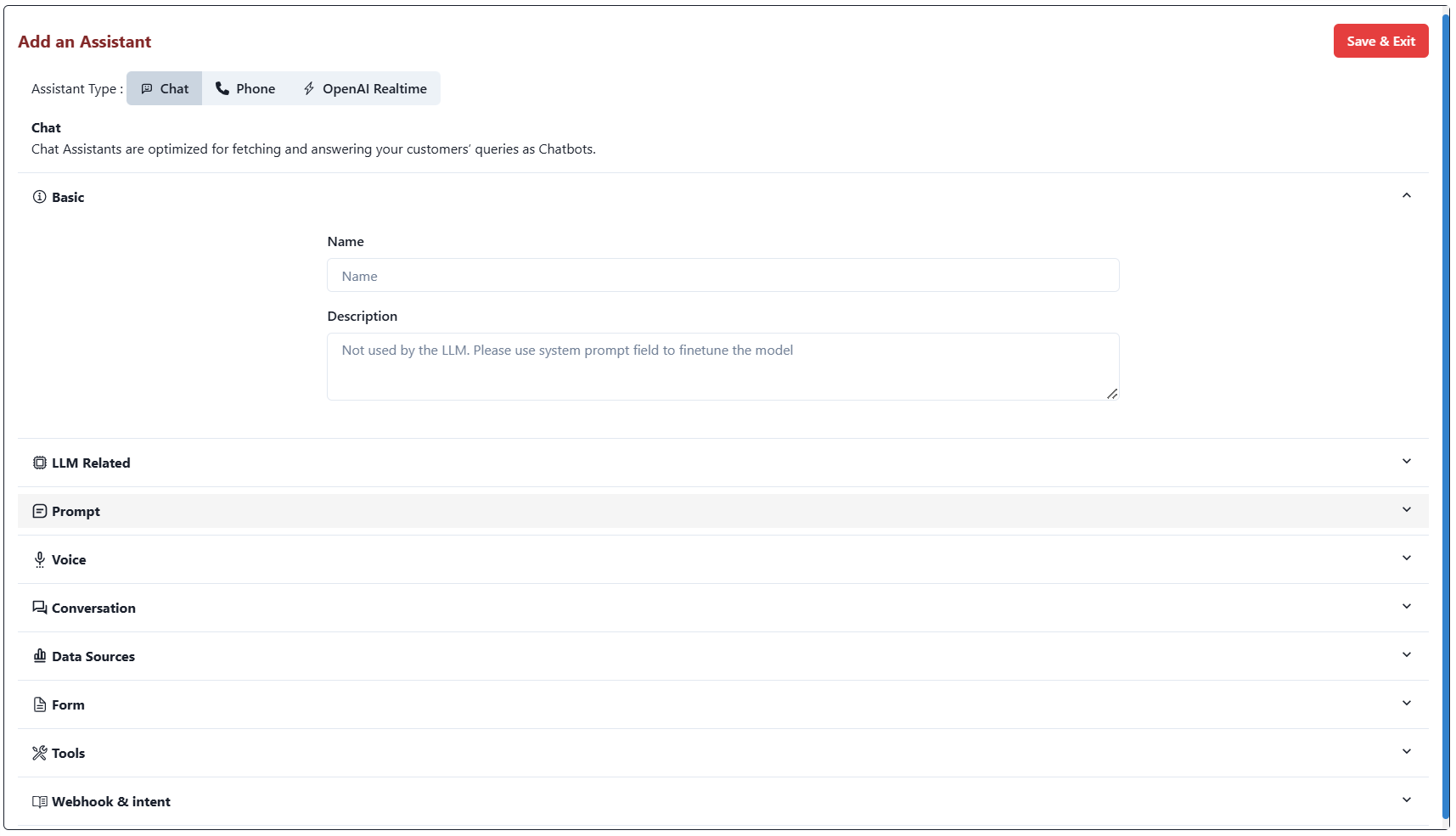Click the Tools wrench icon

coord(39,753)
